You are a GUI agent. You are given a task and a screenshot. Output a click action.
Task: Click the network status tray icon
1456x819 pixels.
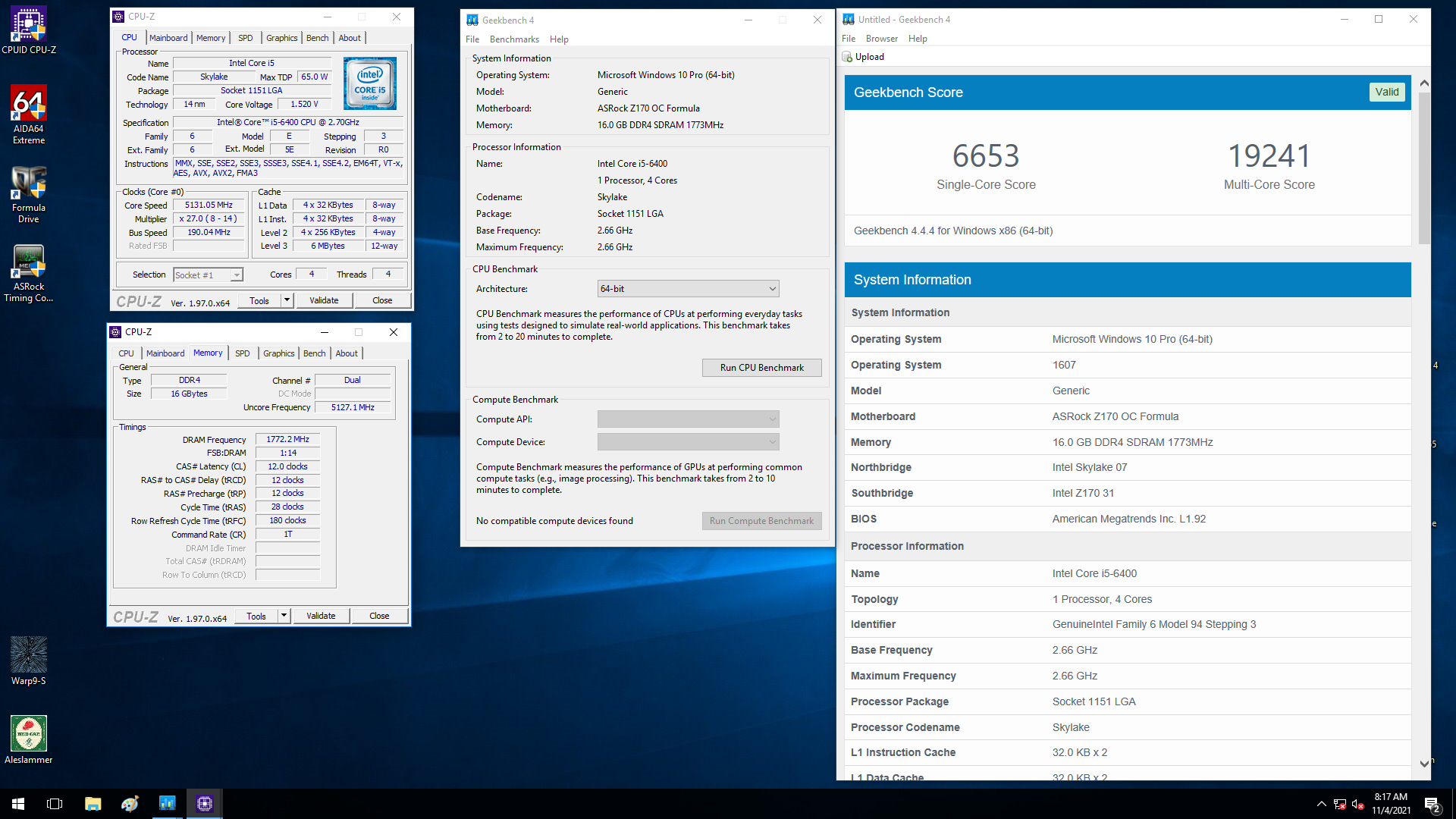1340,804
